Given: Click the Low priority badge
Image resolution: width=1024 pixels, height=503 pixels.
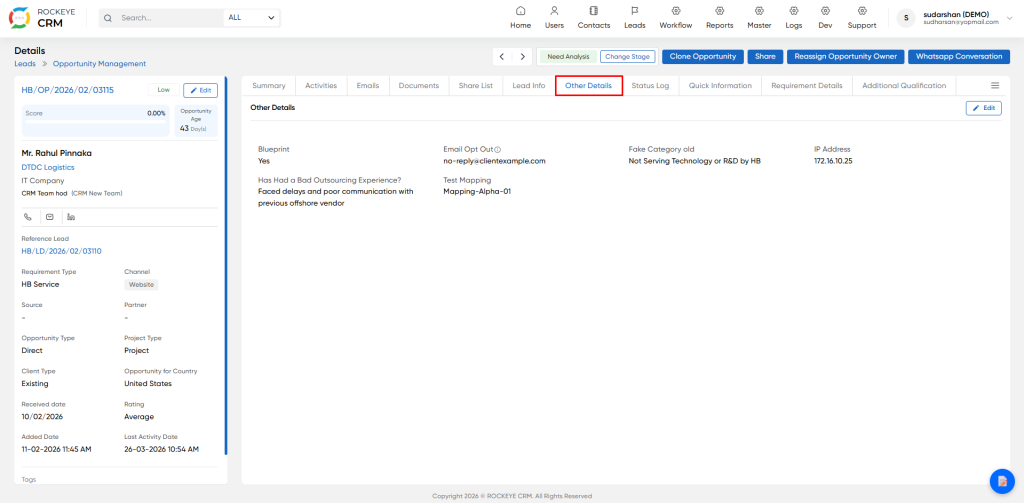Looking at the screenshot, I should click(x=164, y=90).
